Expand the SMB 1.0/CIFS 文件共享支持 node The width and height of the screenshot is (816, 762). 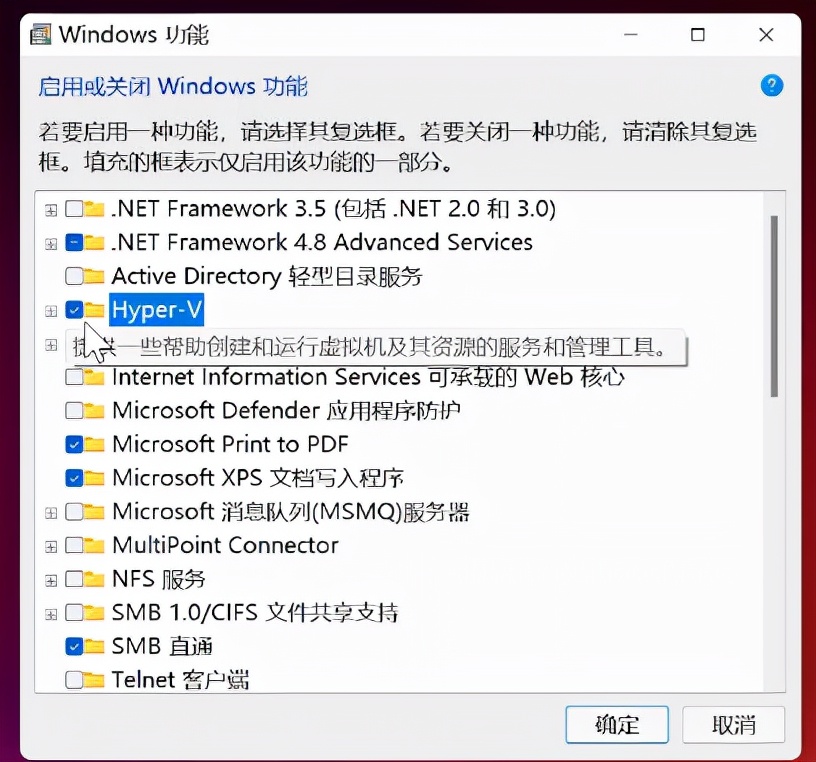(x=51, y=613)
